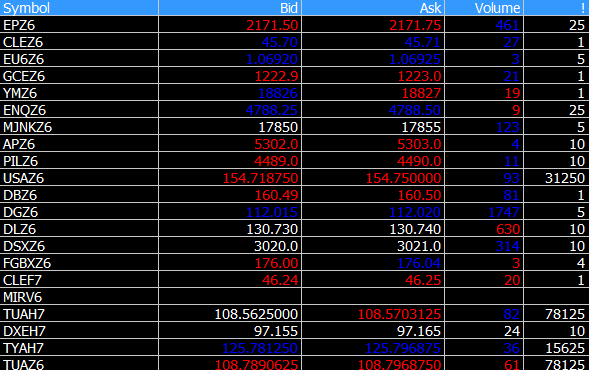Select the APZ6 symbol cell
This screenshot has width=589, height=370.
pos(79,144)
